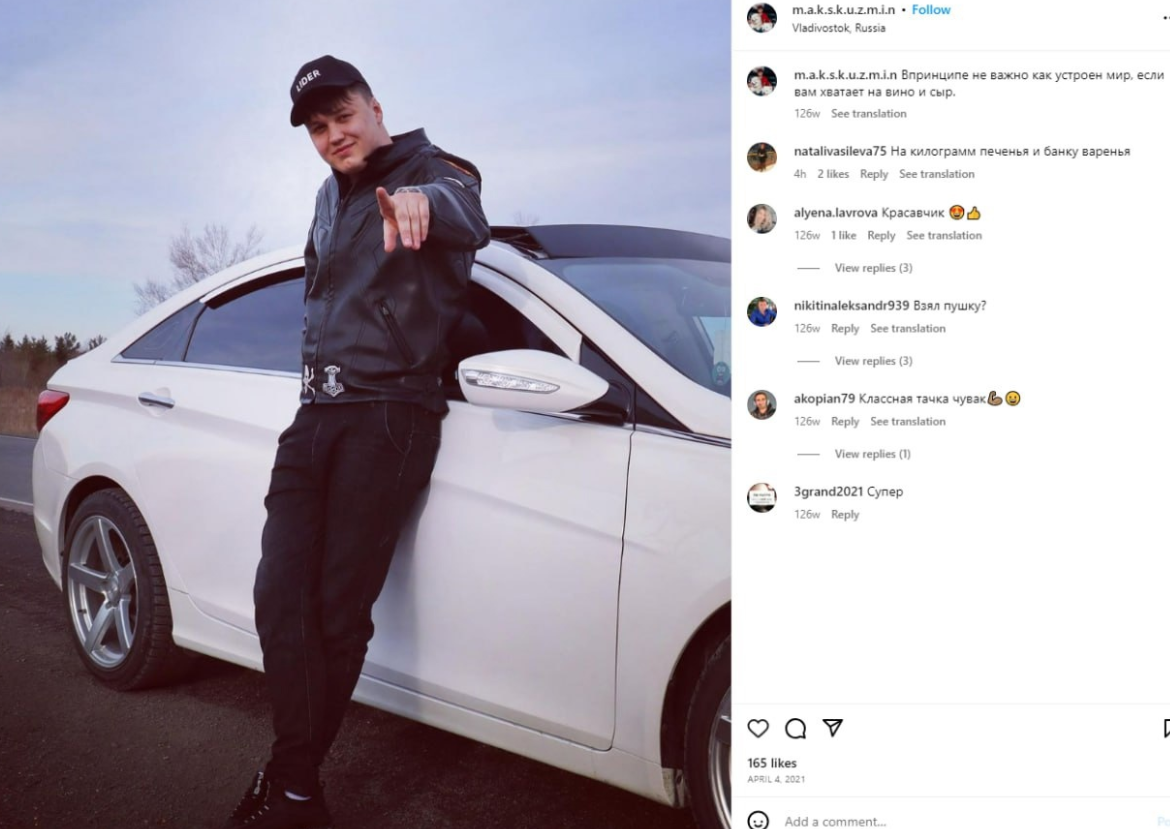Follow m.a.k.s.k.u.z.m.i.n
The width and height of the screenshot is (1170, 829).
pyautogui.click(x=930, y=10)
